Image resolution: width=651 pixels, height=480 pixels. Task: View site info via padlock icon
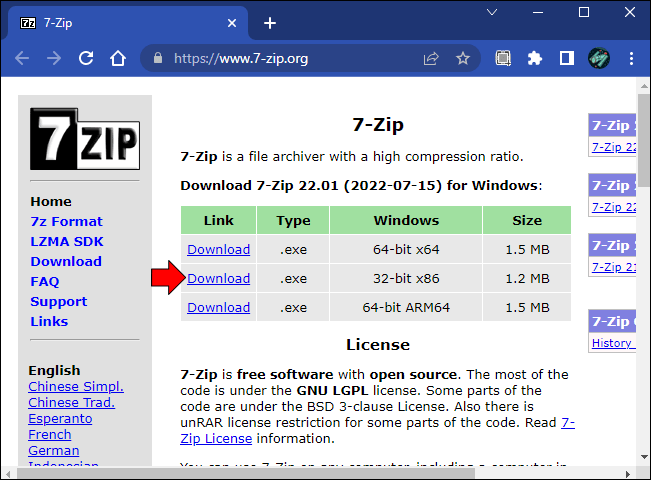point(158,58)
